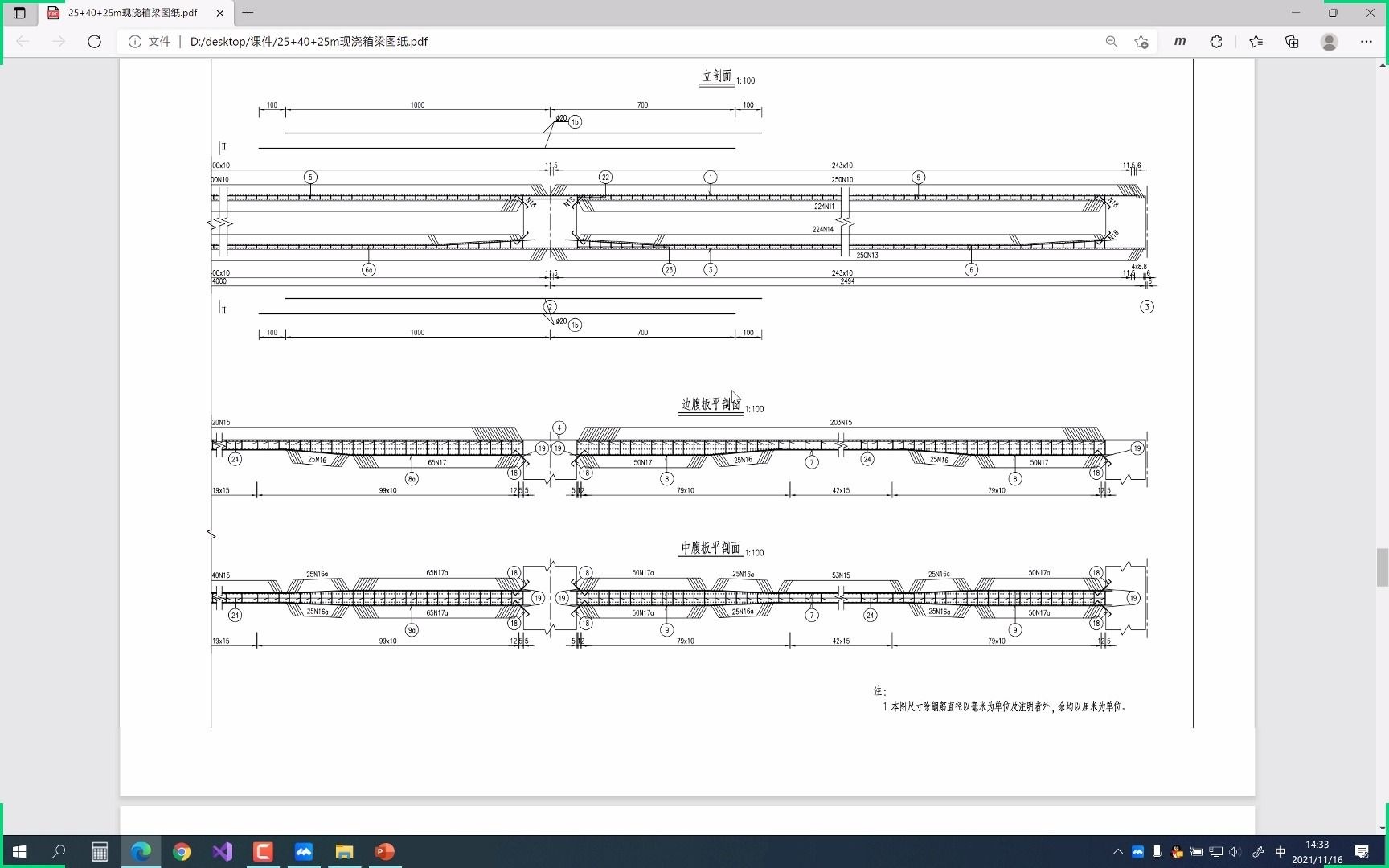Image resolution: width=1389 pixels, height=868 pixels.
Task: Go back to previous page
Action: click(23, 41)
